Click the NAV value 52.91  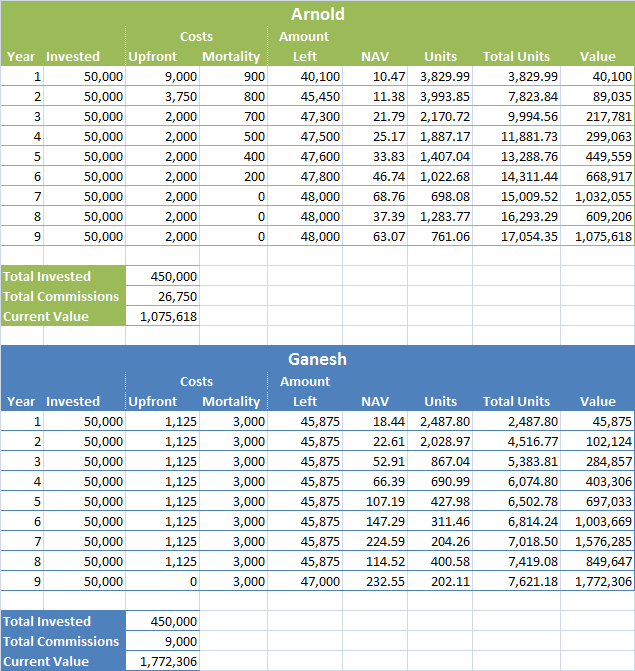point(389,461)
